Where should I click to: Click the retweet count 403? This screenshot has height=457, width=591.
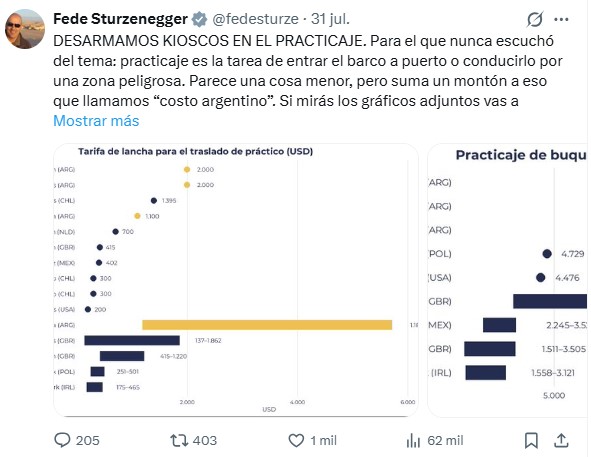(205, 440)
